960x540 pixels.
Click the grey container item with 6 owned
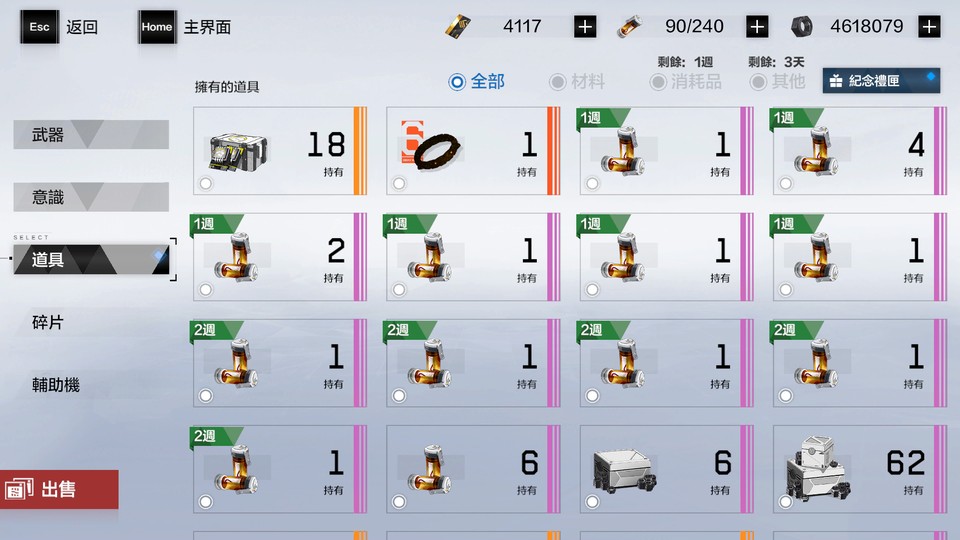coord(667,469)
